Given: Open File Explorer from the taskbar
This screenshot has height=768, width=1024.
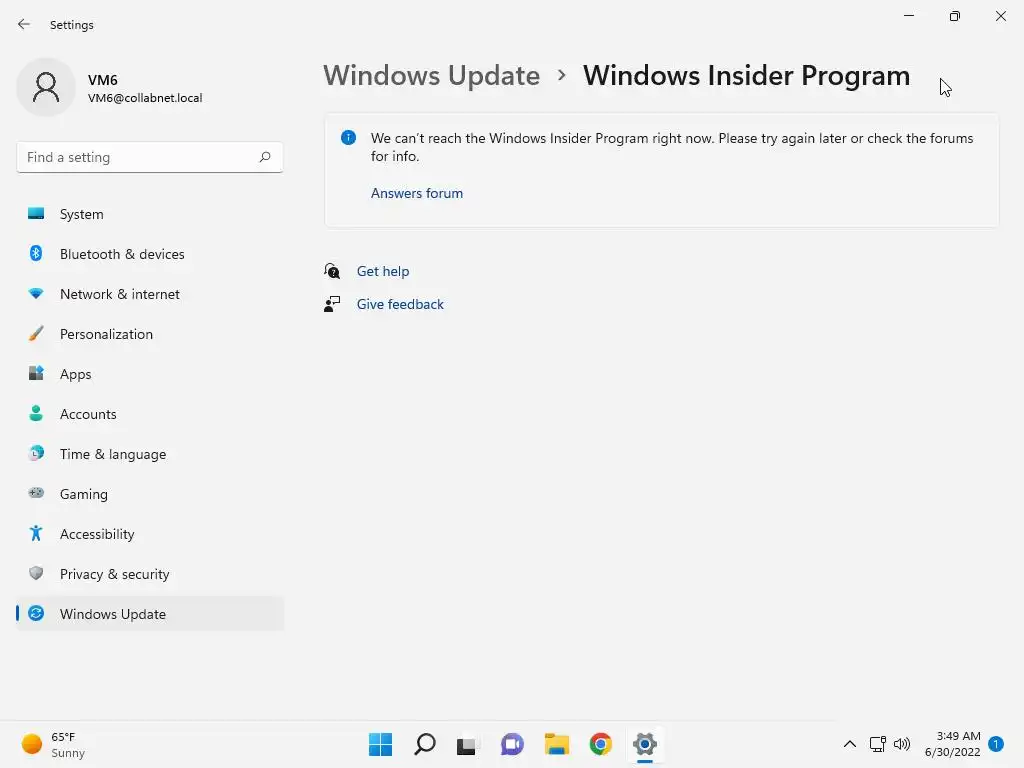Looking at the screenshot, I should pyautogui.click(x=556, y=744).
